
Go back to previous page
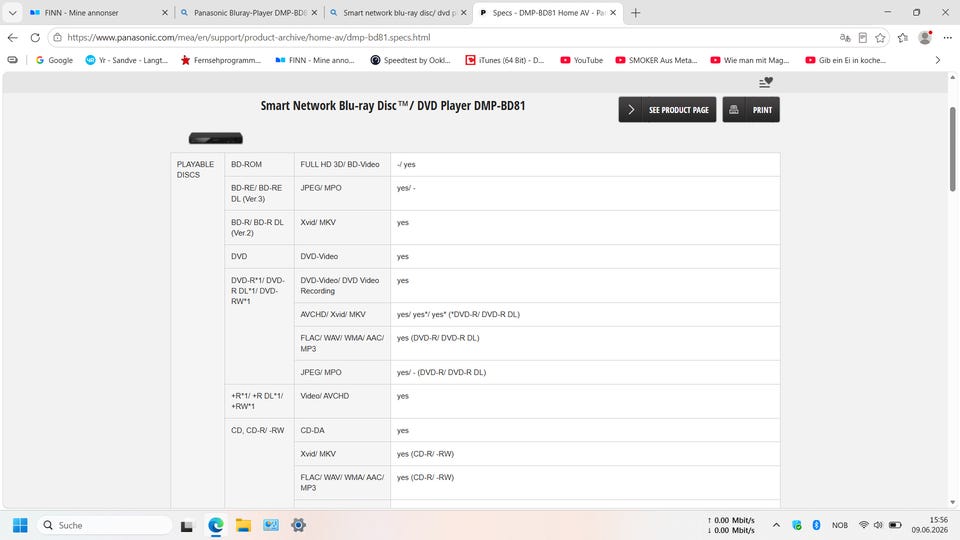[13, 37]
